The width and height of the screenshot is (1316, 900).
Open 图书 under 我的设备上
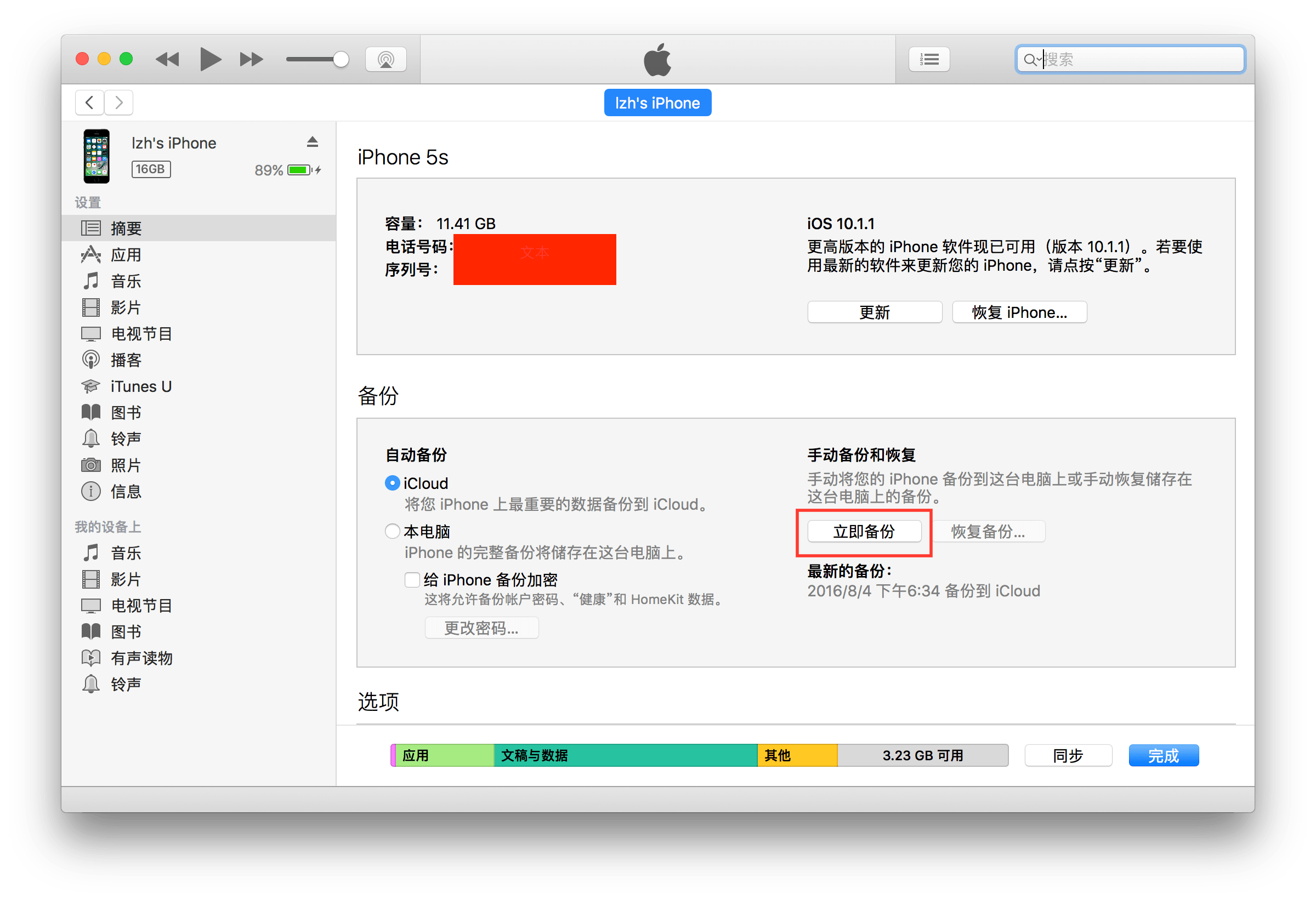[x=198, y=631]
